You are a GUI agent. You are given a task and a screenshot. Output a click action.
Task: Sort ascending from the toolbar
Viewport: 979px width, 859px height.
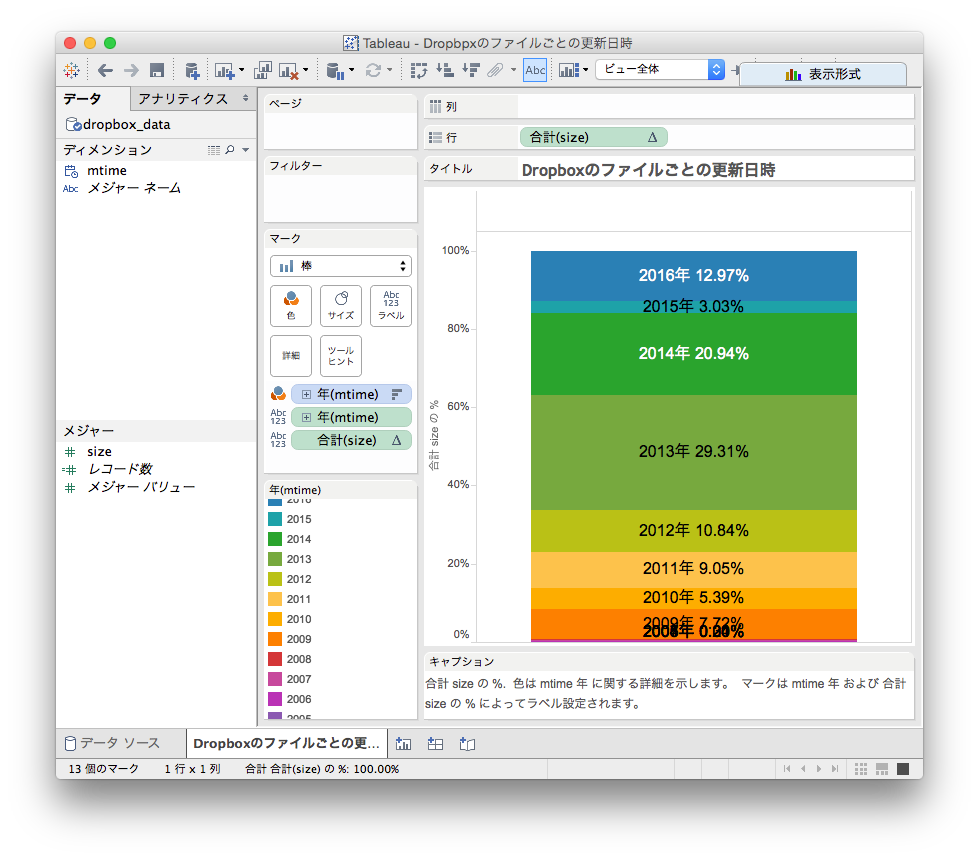point(445,71)
